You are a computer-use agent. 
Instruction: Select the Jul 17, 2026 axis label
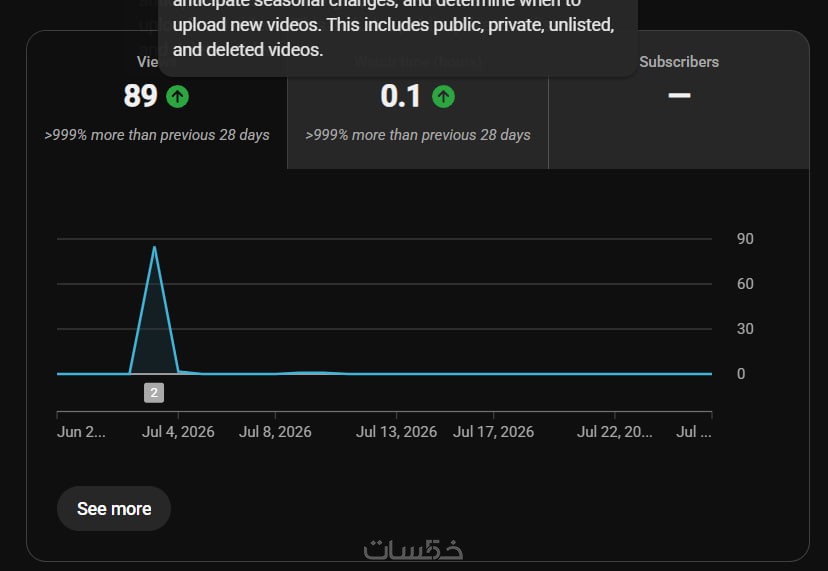494,432
